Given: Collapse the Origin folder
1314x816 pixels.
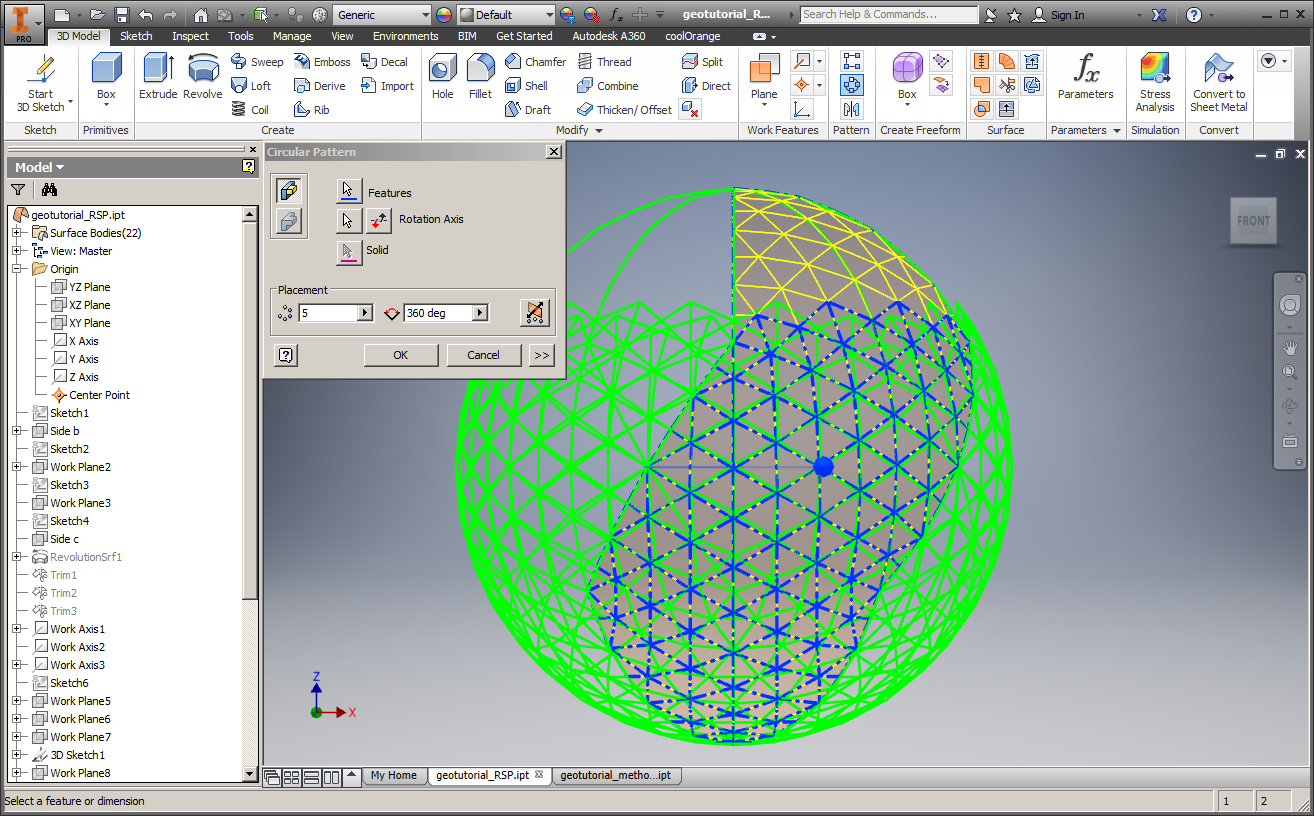Looking at the screenshot, I should point(17,269).
